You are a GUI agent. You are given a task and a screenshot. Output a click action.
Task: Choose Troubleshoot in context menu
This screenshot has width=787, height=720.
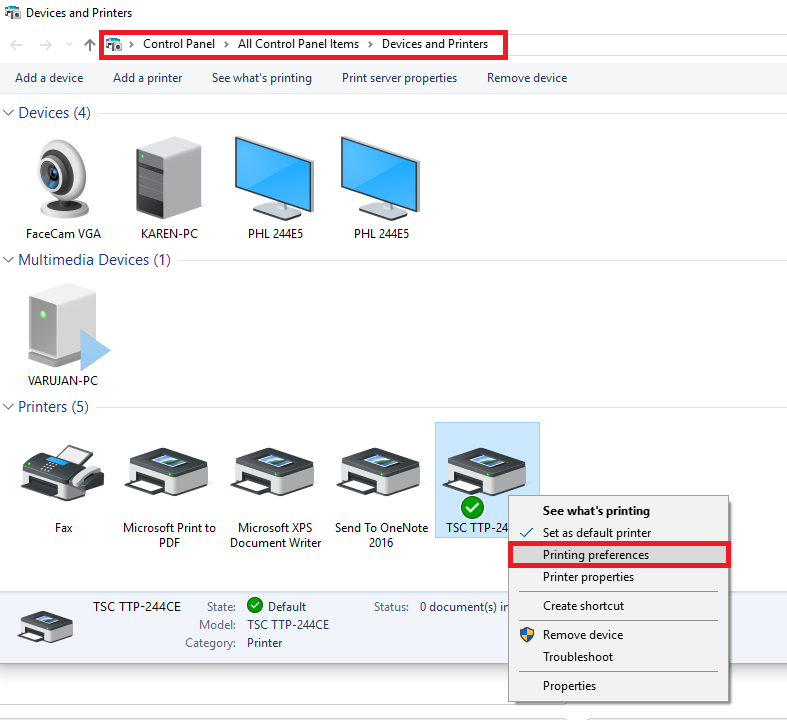pyautogui.click(x=618, y=657)
